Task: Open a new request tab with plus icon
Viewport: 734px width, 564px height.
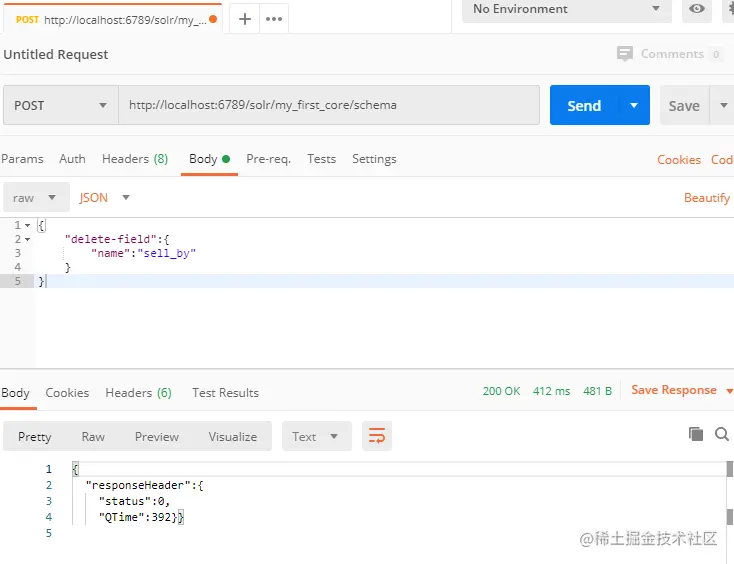Action: click(x=245, y=19)
